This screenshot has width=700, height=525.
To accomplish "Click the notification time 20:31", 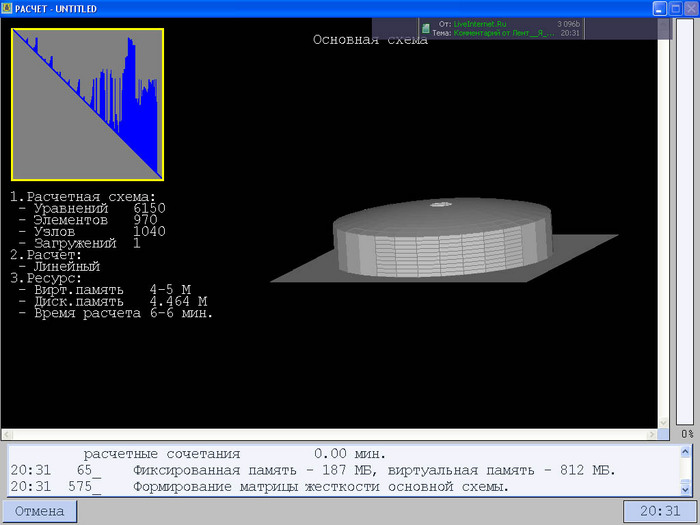I will pyautogui.click(x=570, y=33).
